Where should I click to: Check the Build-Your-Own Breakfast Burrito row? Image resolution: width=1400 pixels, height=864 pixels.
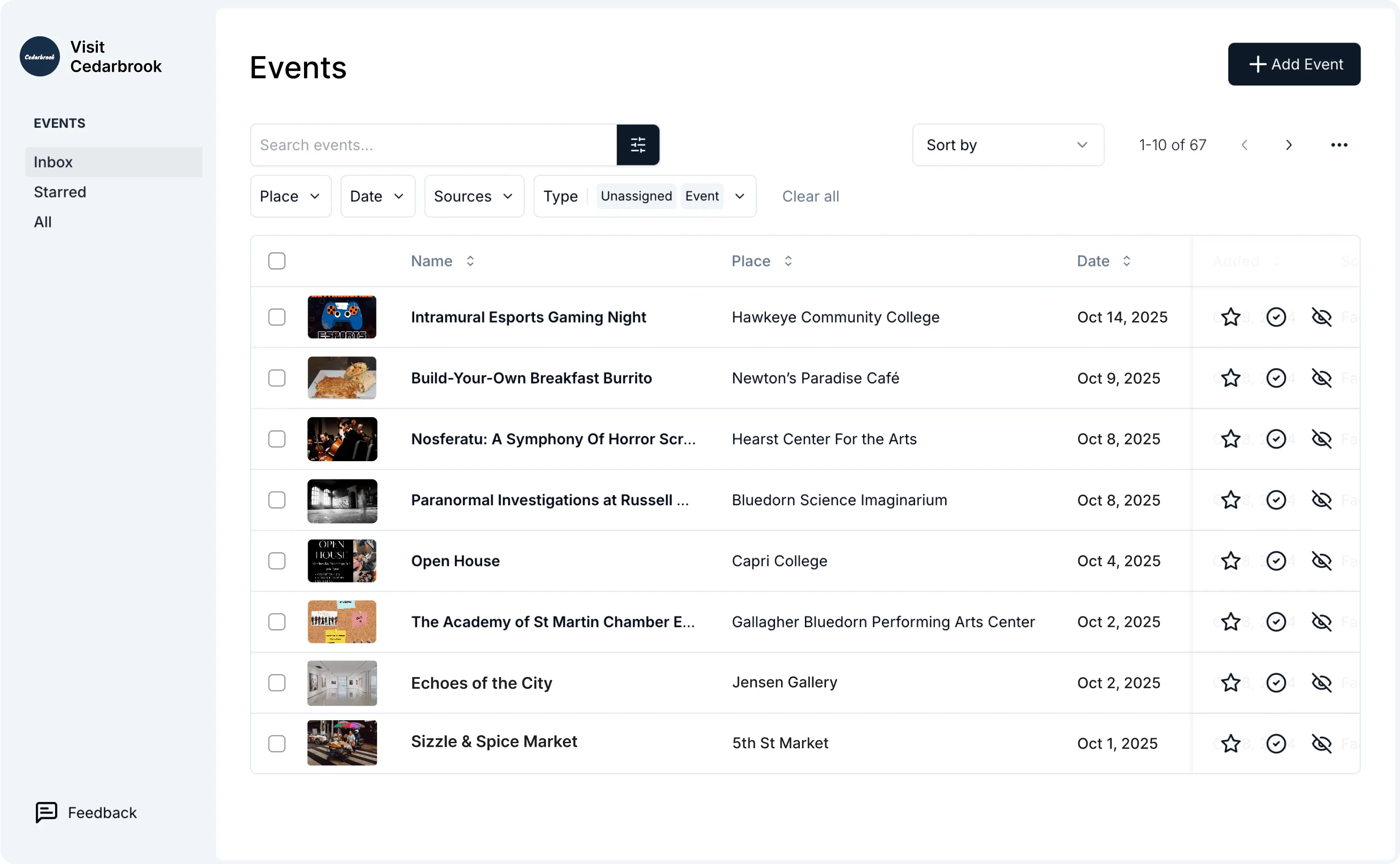(x=276, y=378)
